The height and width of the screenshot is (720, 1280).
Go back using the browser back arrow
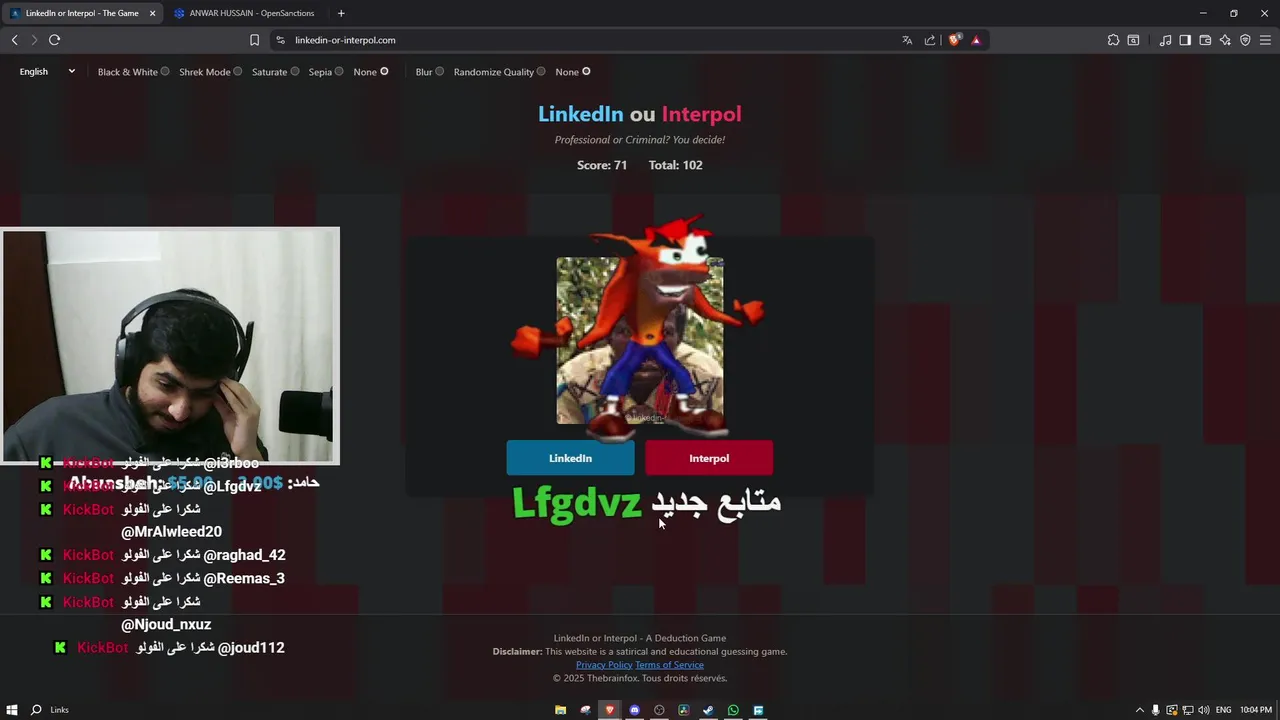tap(15, 40)
